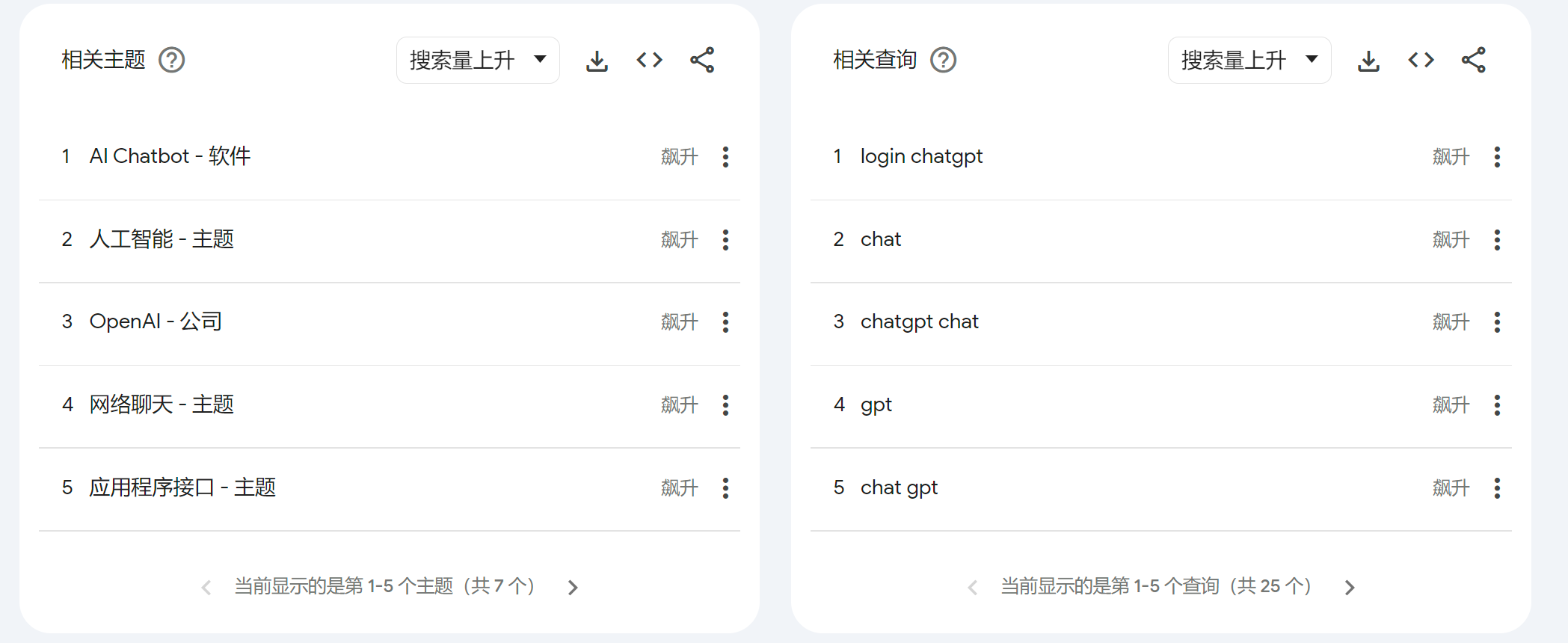Open the 人工智能 - 主题 topic
Viewport: 1568px width, 643px height.
(x=162, y=239)
